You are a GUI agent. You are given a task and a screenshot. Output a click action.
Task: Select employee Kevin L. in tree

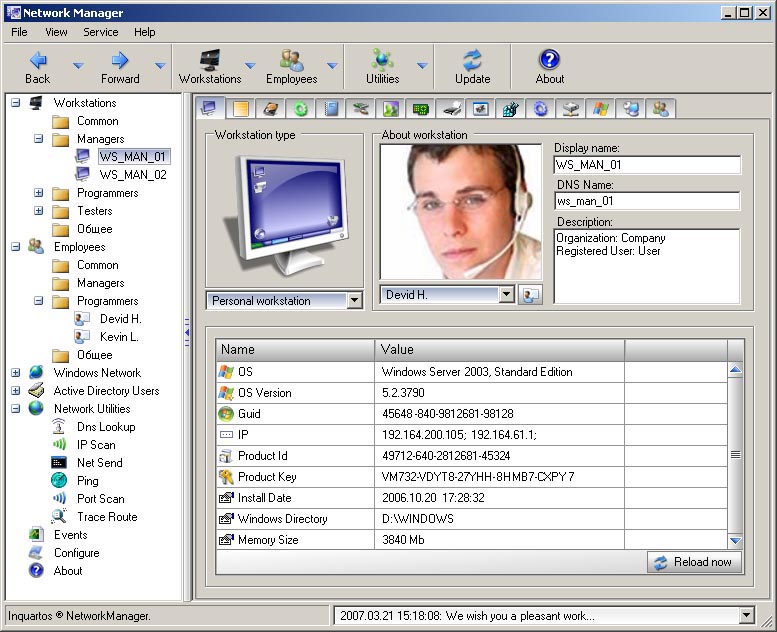pyautogui.click(x=120, y=337)
